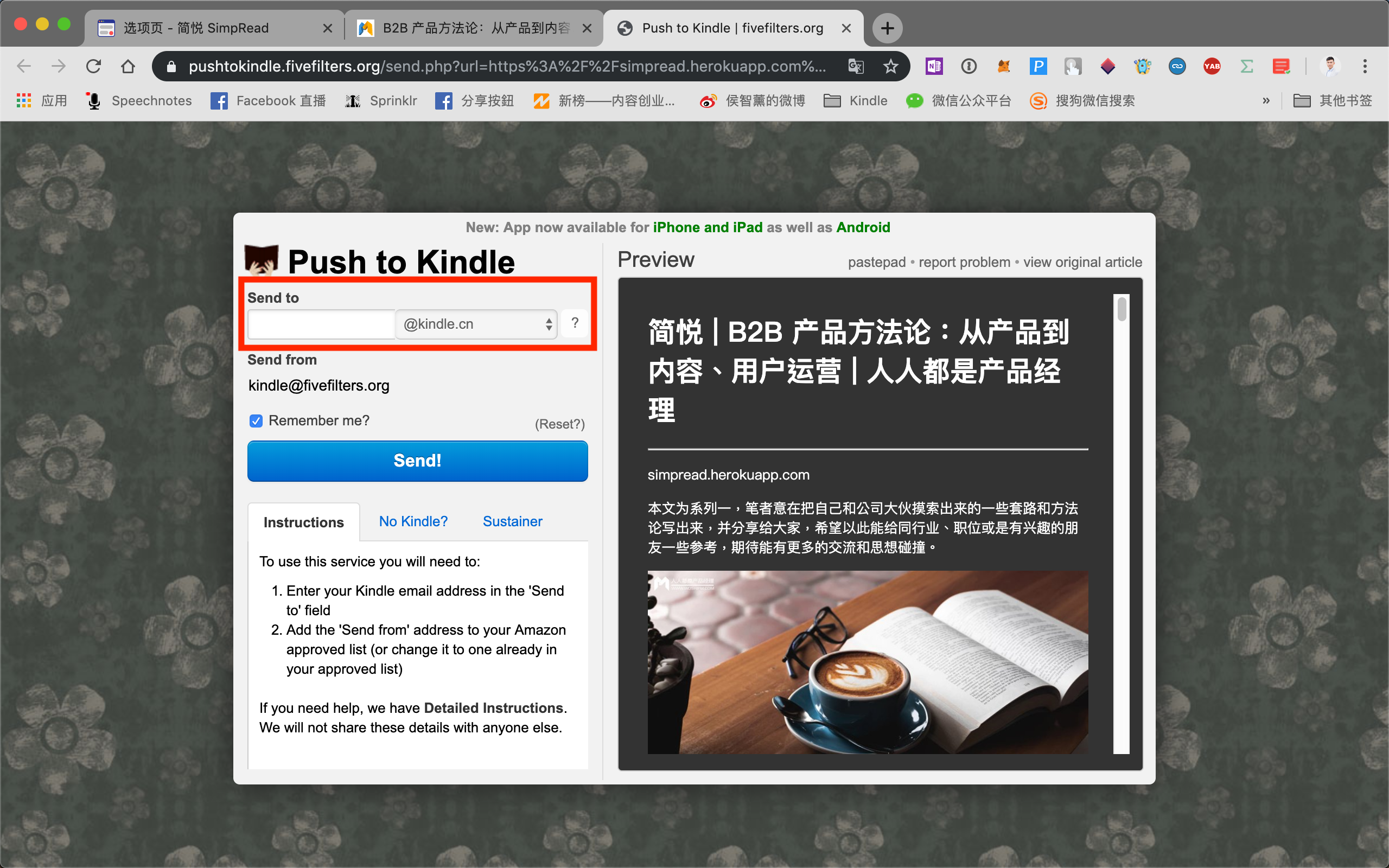Open the Detailed Instructions link
The width and height of the screenshot is (1389, 868).
point(493,708)
